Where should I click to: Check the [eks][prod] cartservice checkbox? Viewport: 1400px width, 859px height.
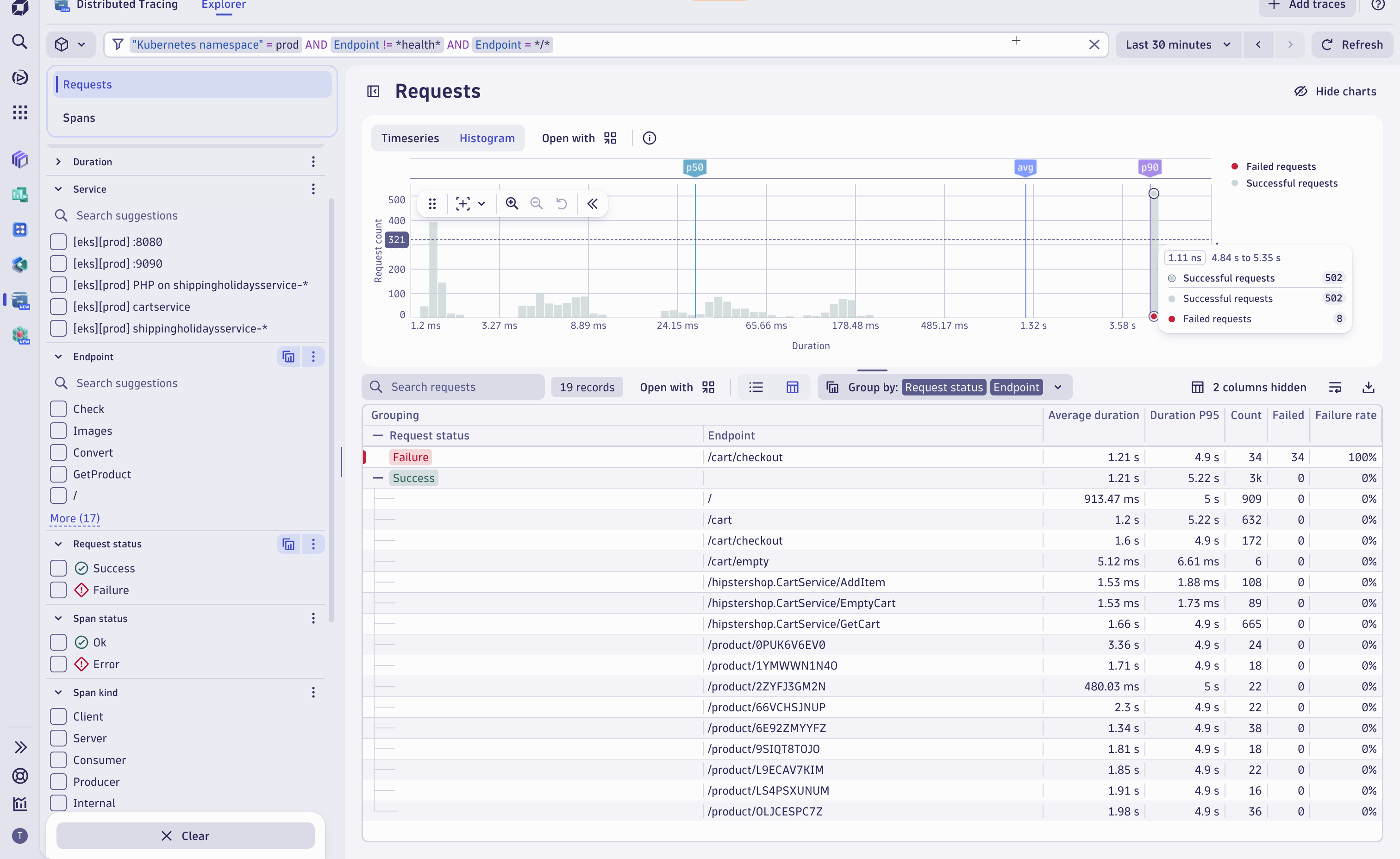pyautogui.click(x=58, y=307)
